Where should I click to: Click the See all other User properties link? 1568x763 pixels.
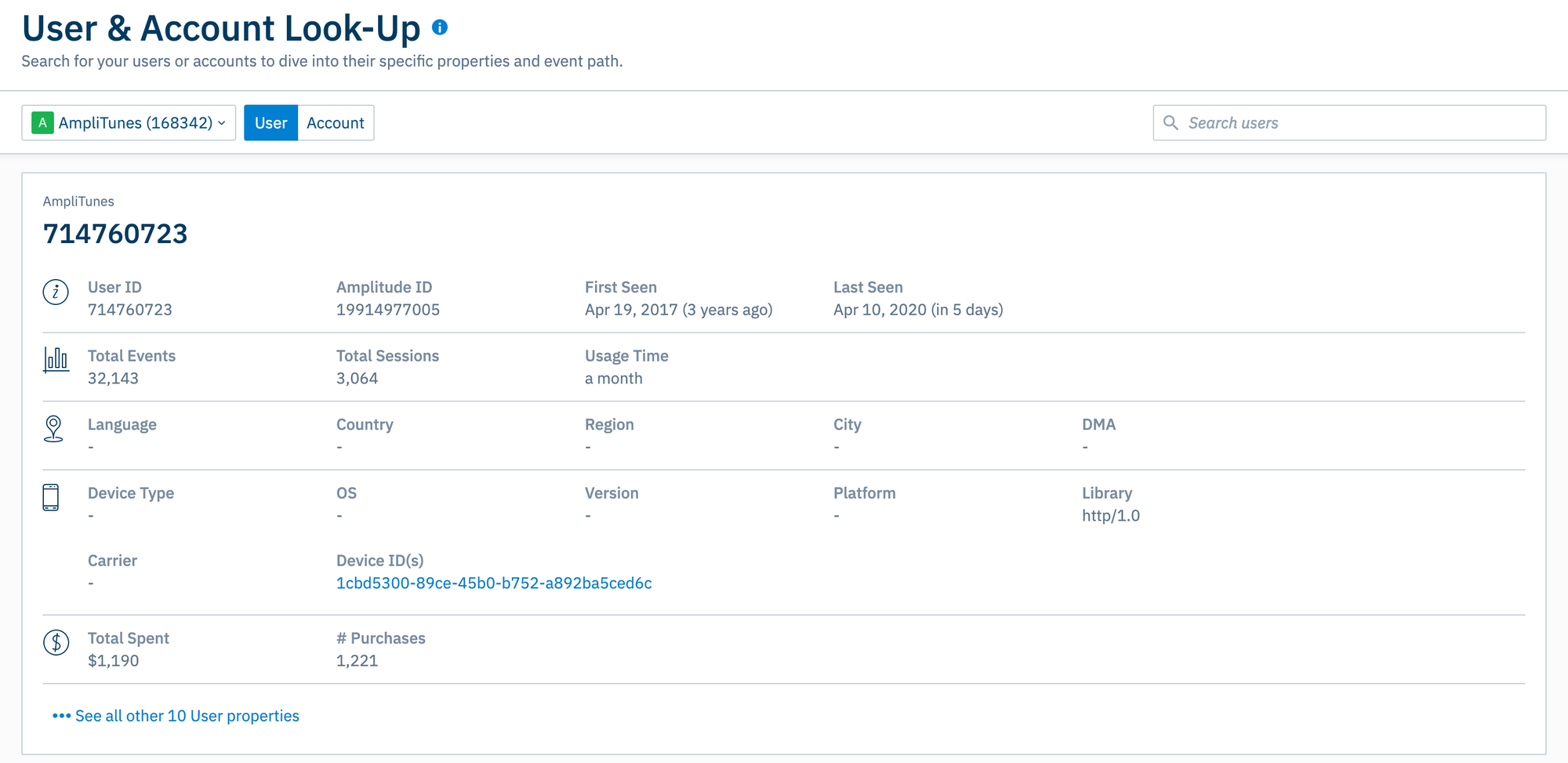pyautogui.click(x=187, y=716)
